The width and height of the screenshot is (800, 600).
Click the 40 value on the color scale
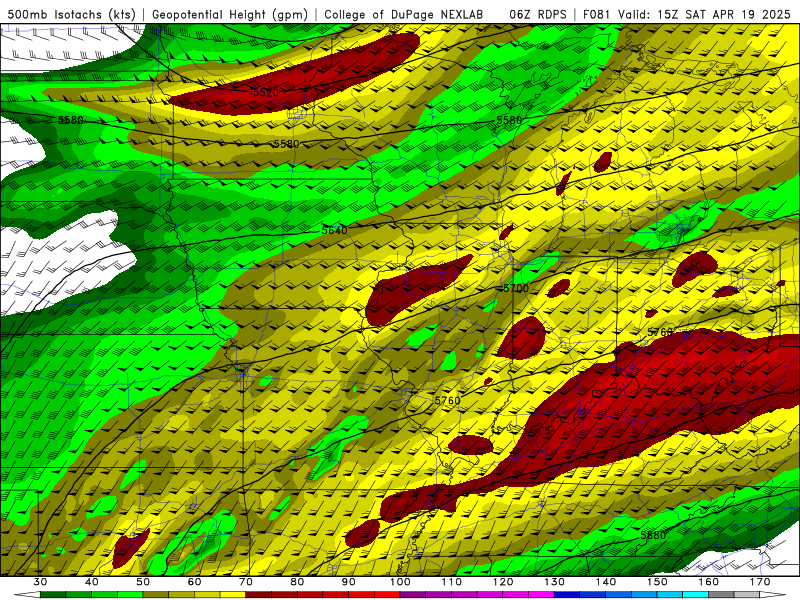coord(92,582)
